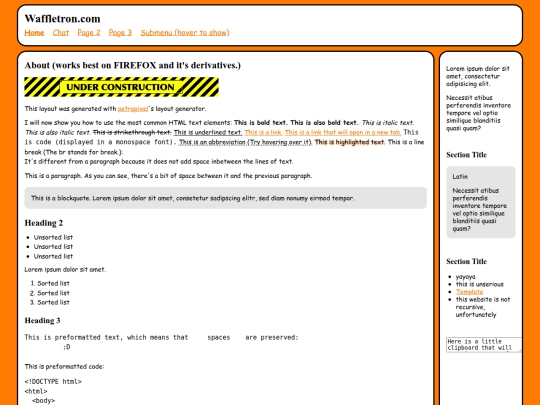Follow the petrapixel layout generator link
The image size is (540, 405).
point(133,109)
